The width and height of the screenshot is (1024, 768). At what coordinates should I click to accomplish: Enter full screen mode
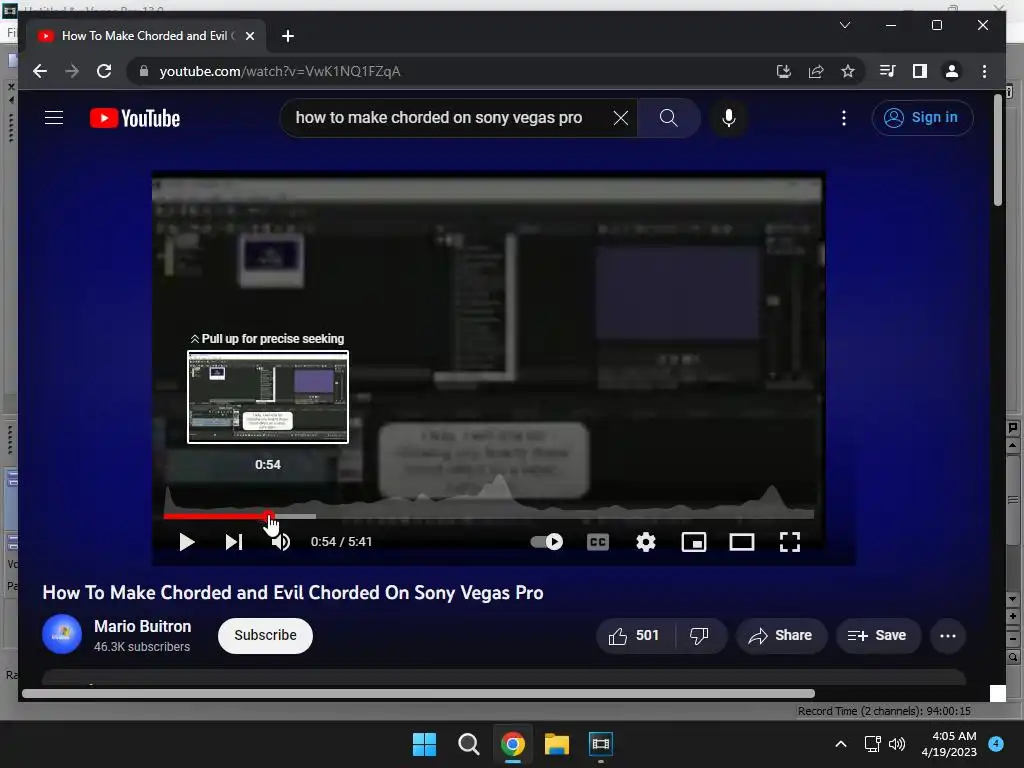(790, 541)
